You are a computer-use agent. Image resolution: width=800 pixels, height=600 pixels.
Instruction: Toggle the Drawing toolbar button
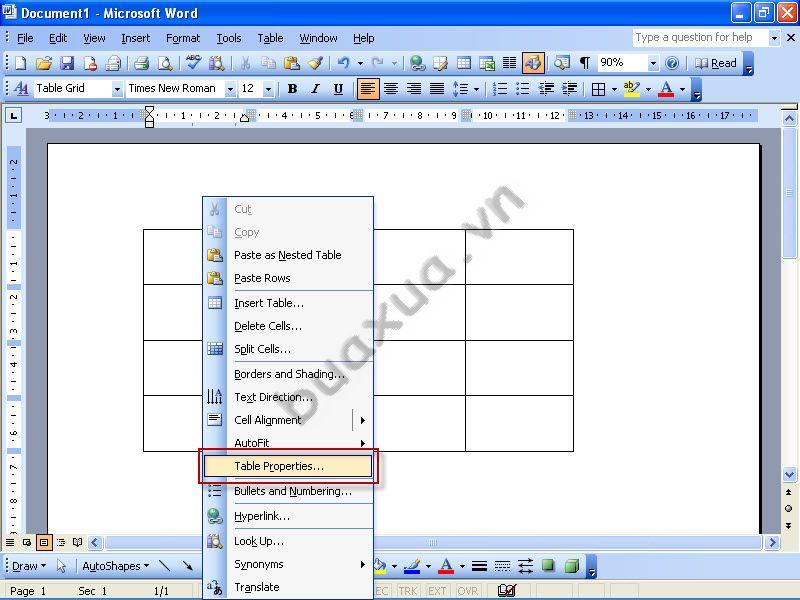pos(533,63)
